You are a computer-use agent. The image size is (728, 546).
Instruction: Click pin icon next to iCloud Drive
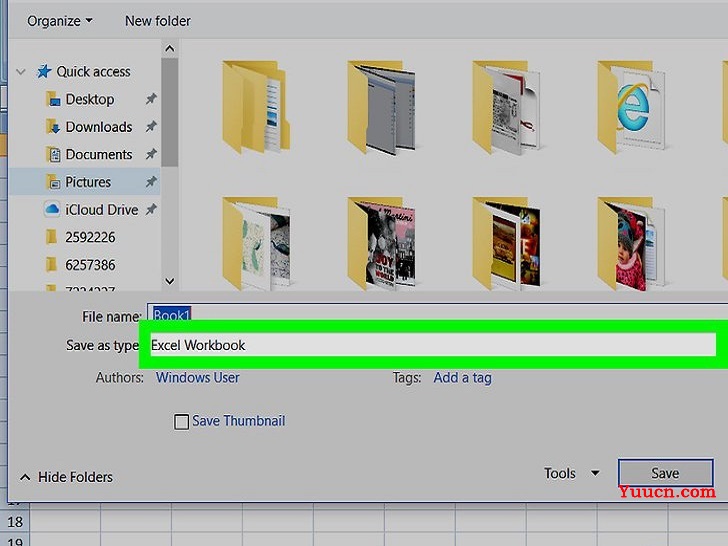pyautogui.click(x=151, y=210)
